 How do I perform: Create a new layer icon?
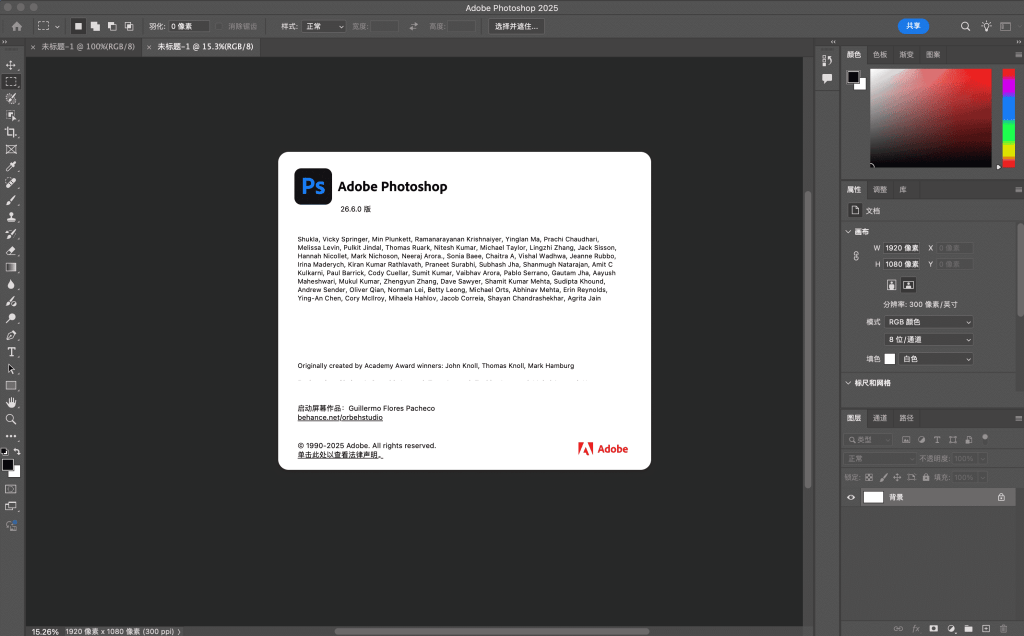(986, 629)
